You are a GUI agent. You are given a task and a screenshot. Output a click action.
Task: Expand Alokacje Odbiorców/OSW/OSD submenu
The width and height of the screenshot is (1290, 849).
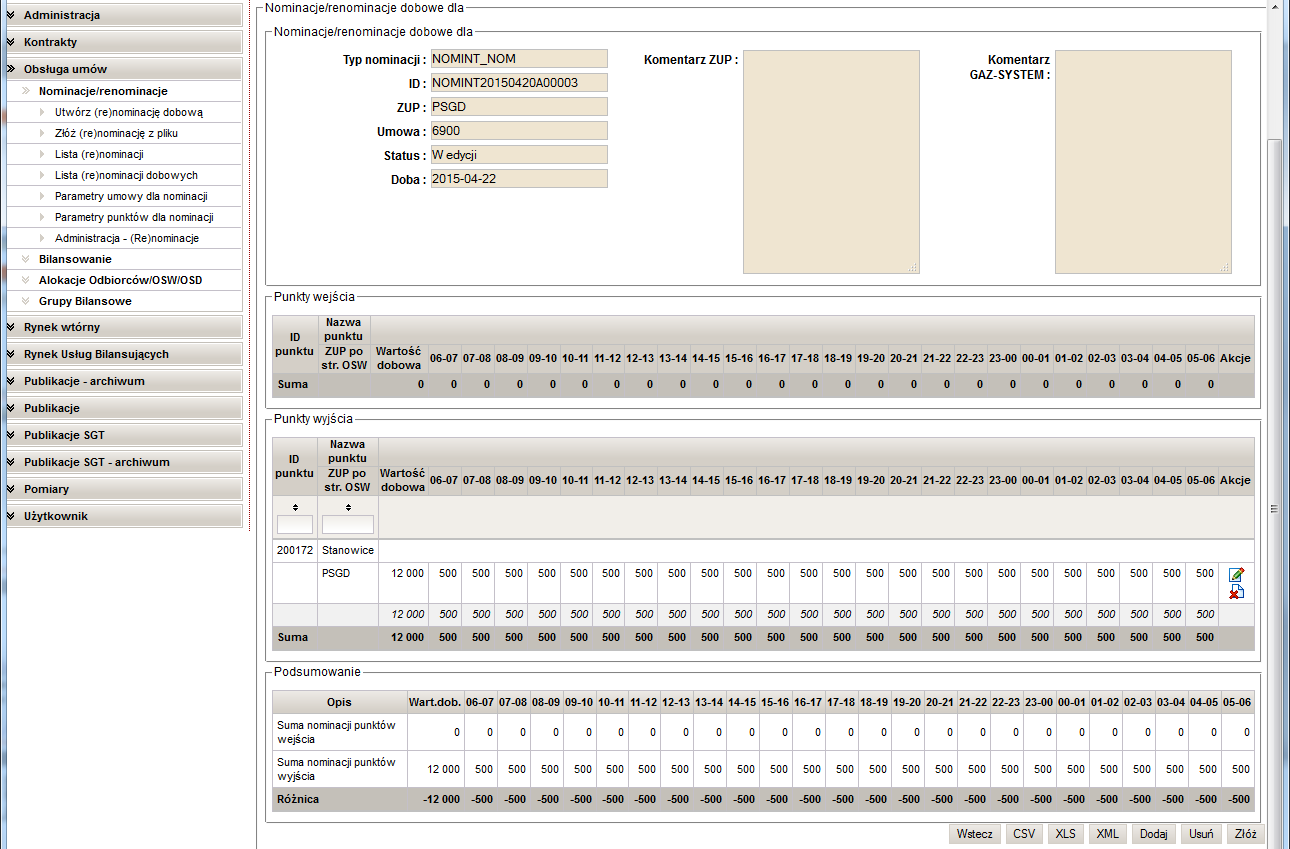coord(124,280)
